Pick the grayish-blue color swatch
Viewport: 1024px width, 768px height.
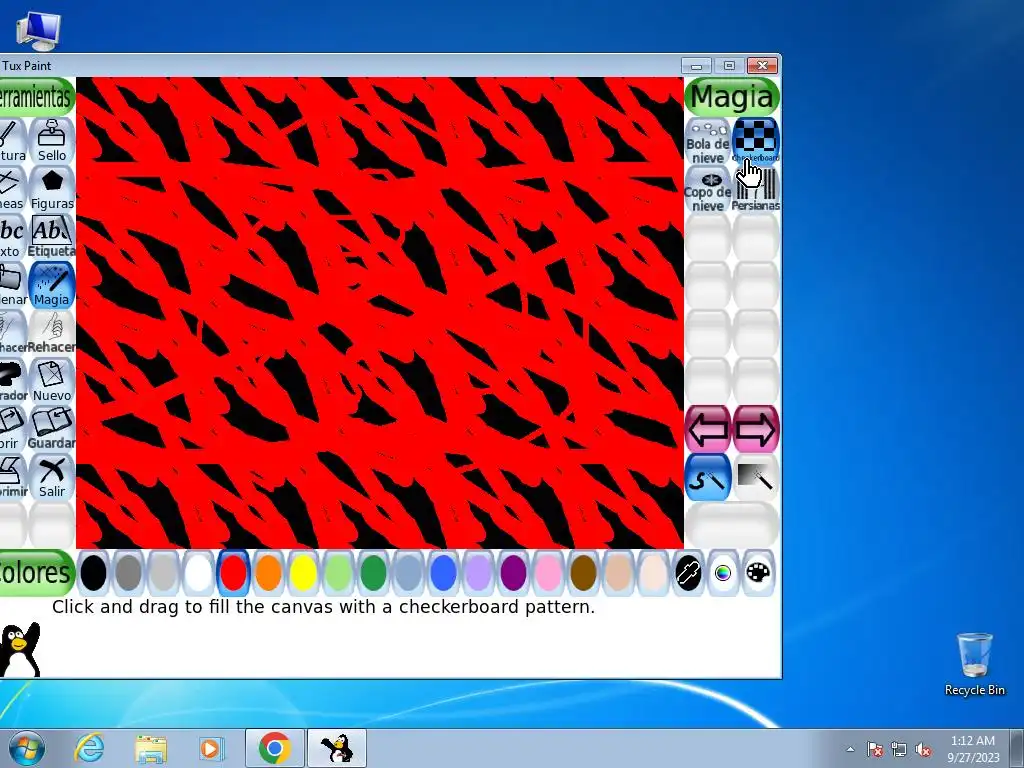coord(408,573)
